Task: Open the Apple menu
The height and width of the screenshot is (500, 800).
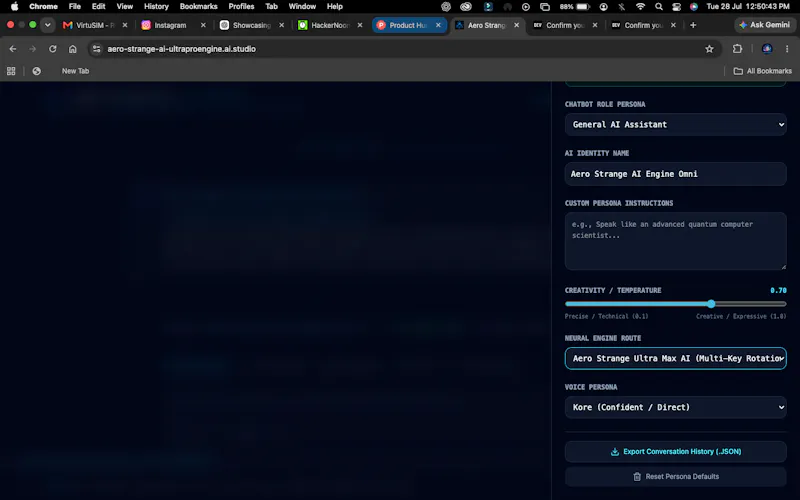Action: [x=14, y=7]
